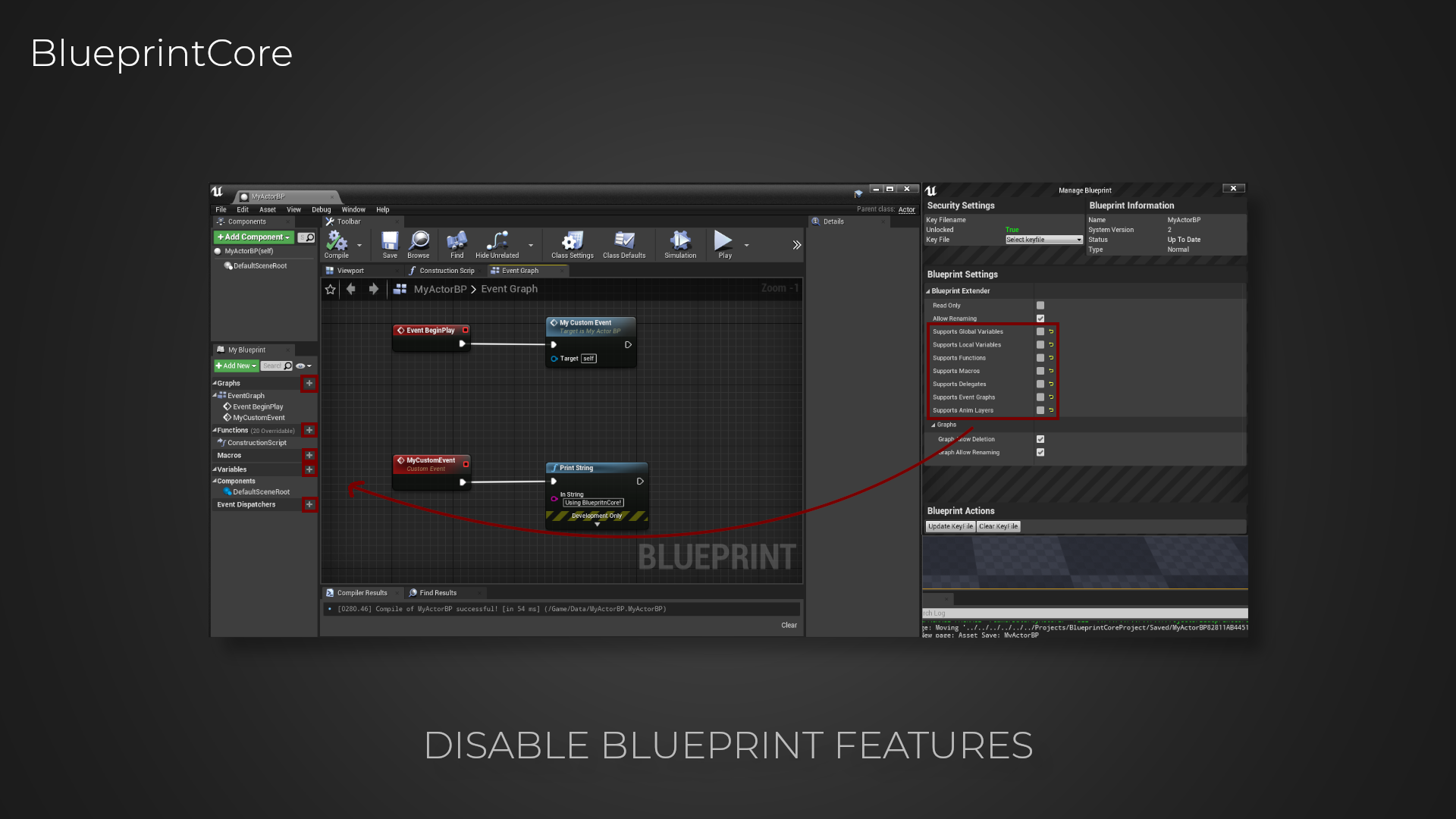Collapse the Blueprint Extender section

tap(928, 290)
